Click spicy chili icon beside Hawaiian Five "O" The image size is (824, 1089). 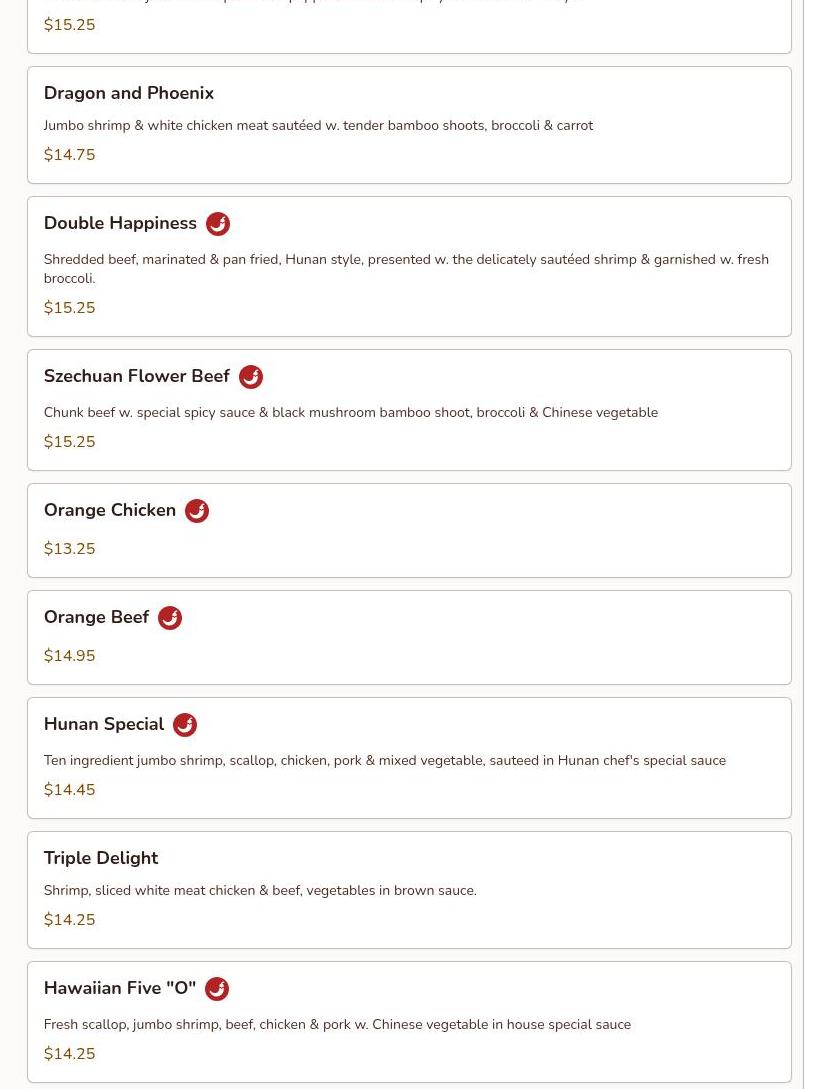pos(217,988)
